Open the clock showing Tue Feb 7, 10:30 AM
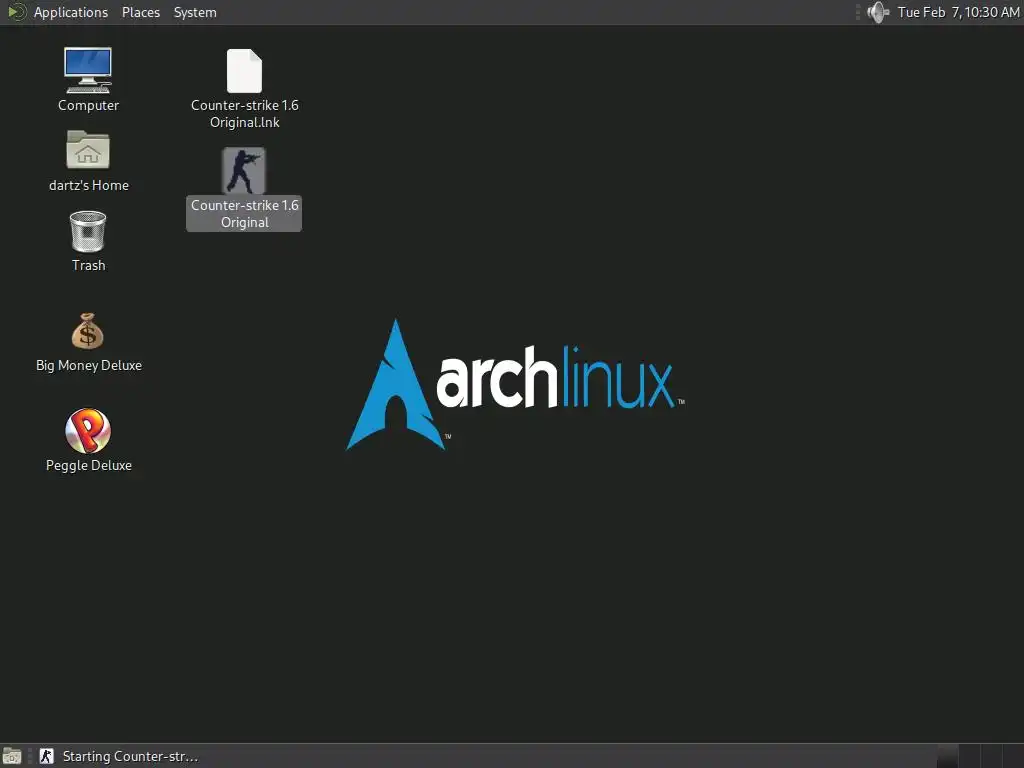The image size is (1024, 768). point(958,12)
